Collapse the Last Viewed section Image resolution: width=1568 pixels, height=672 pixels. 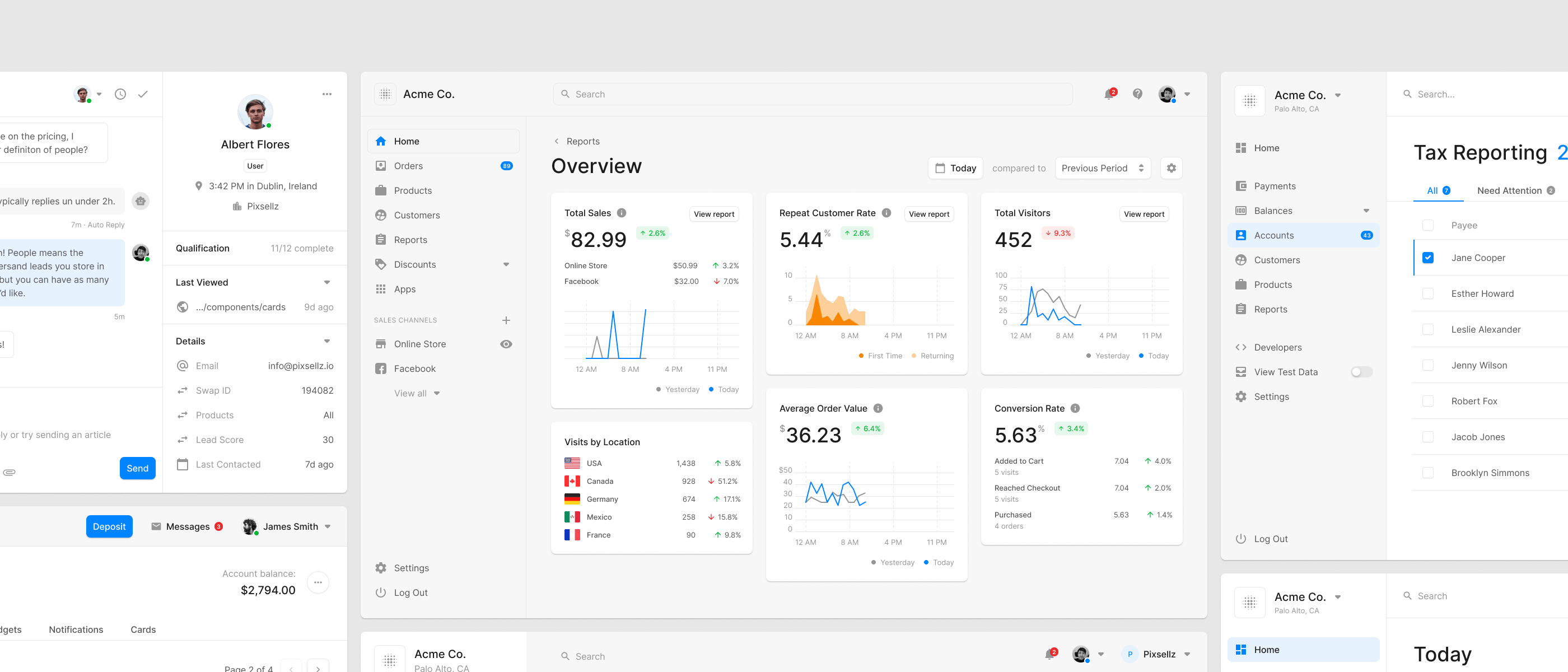[x=327, y=282]
